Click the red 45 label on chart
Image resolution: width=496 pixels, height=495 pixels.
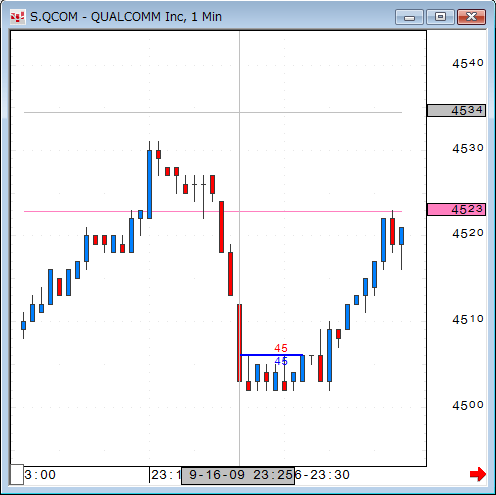(281, 348)
